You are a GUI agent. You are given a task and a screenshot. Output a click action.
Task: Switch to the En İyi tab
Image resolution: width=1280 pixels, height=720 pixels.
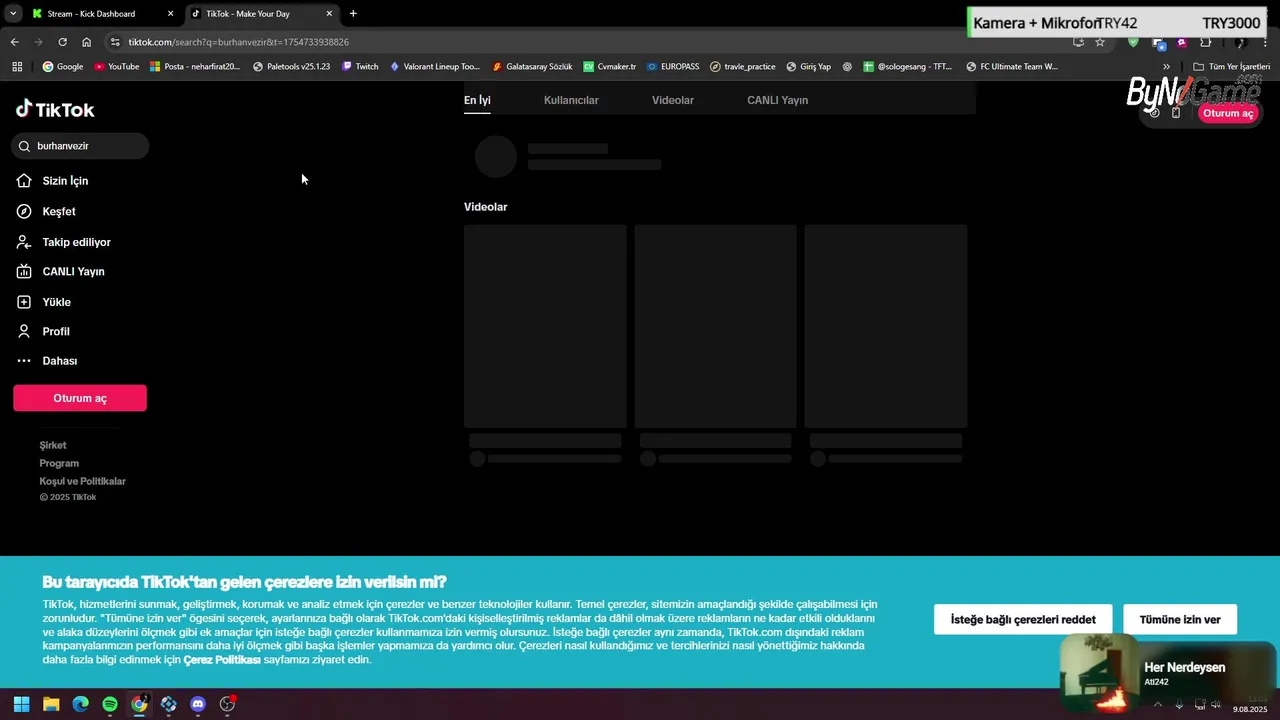[477, 100]
